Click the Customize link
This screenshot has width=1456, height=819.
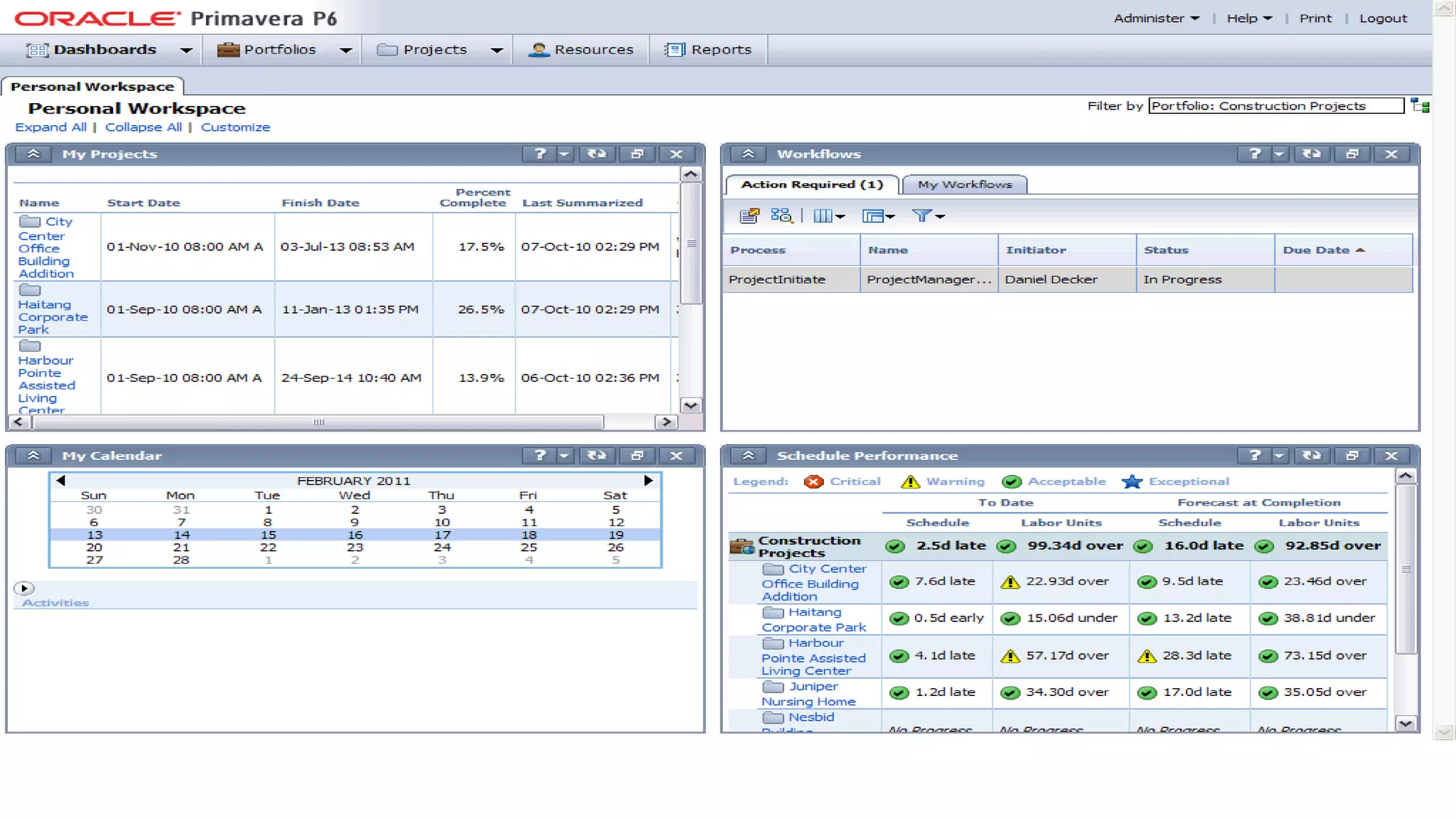tap(235, 127)
